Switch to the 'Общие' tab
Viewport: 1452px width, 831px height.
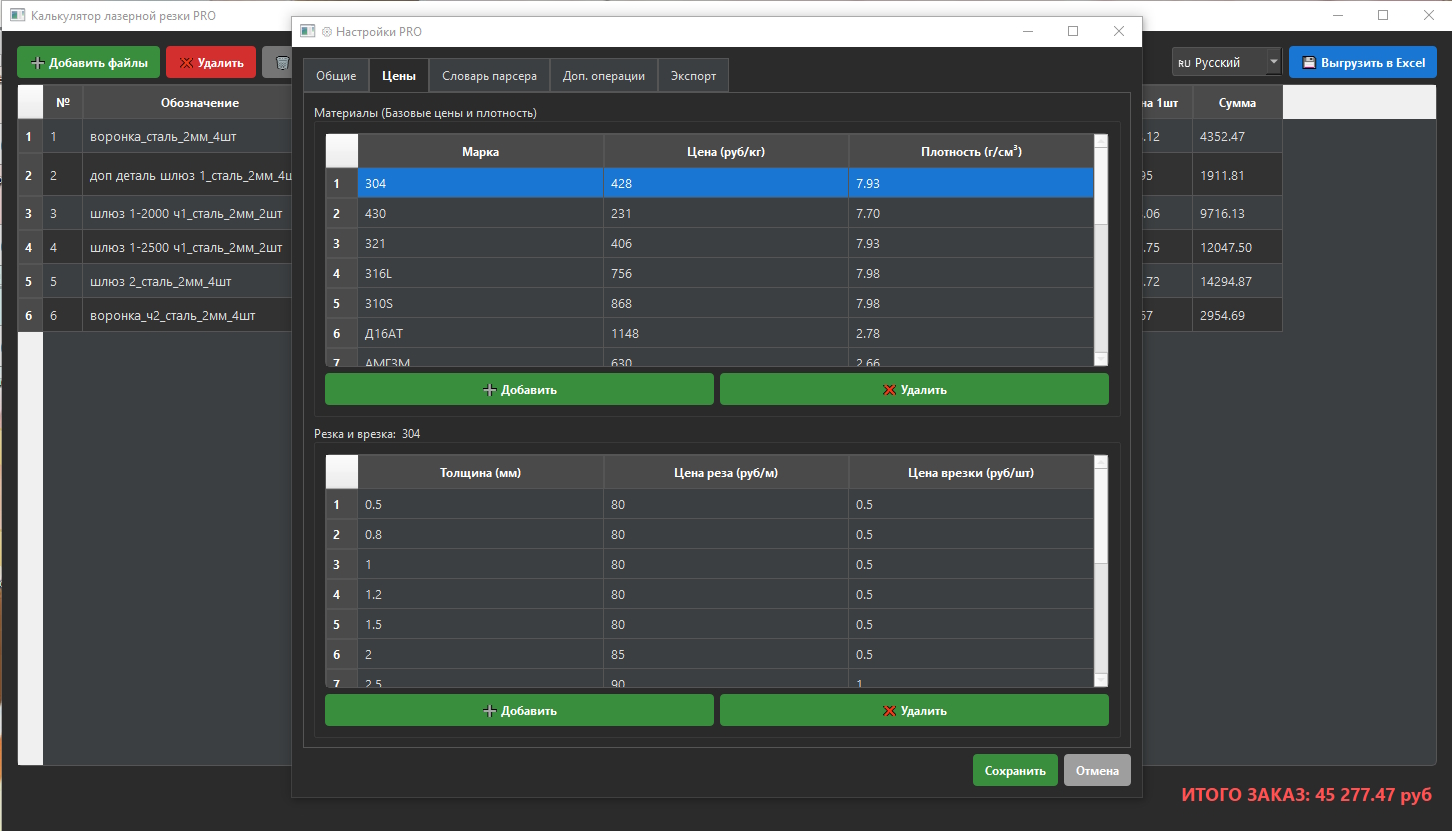pyautogui.click(x=336, y=76)
